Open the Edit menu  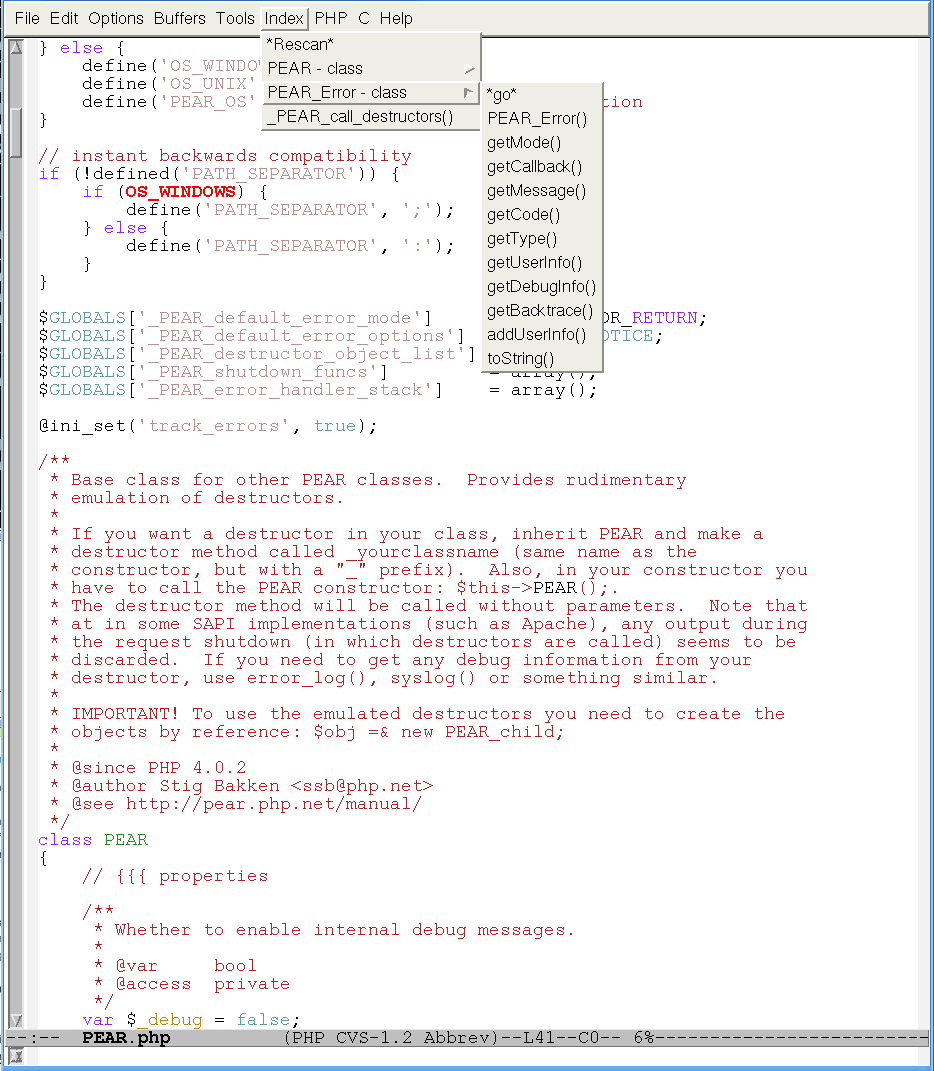(64, 18)
